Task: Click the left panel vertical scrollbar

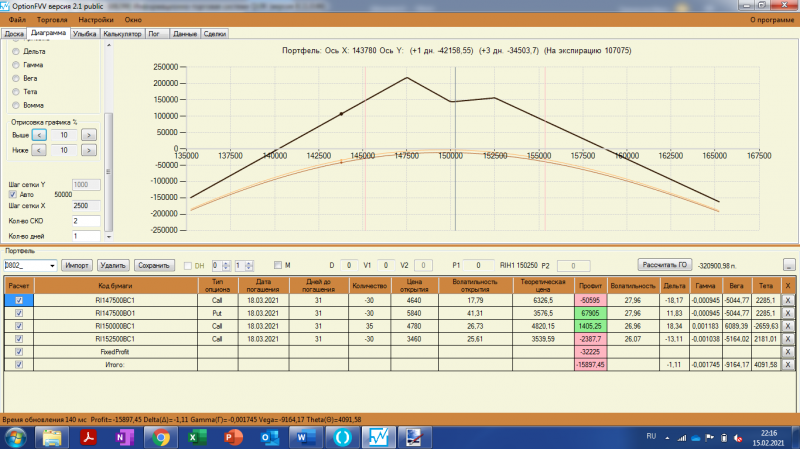Action: (109, 141)
